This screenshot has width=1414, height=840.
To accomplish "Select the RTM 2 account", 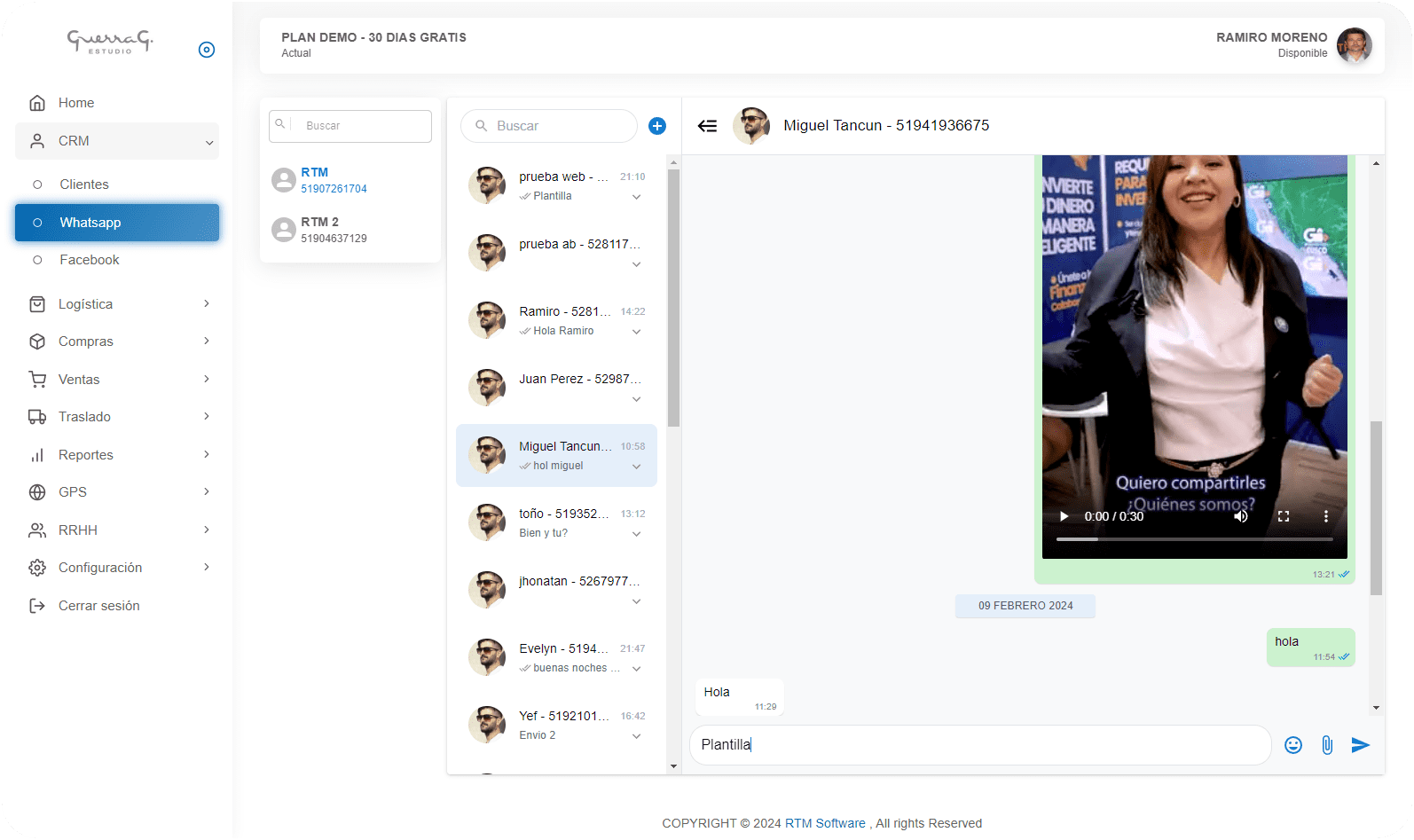I will click(350, 230).
